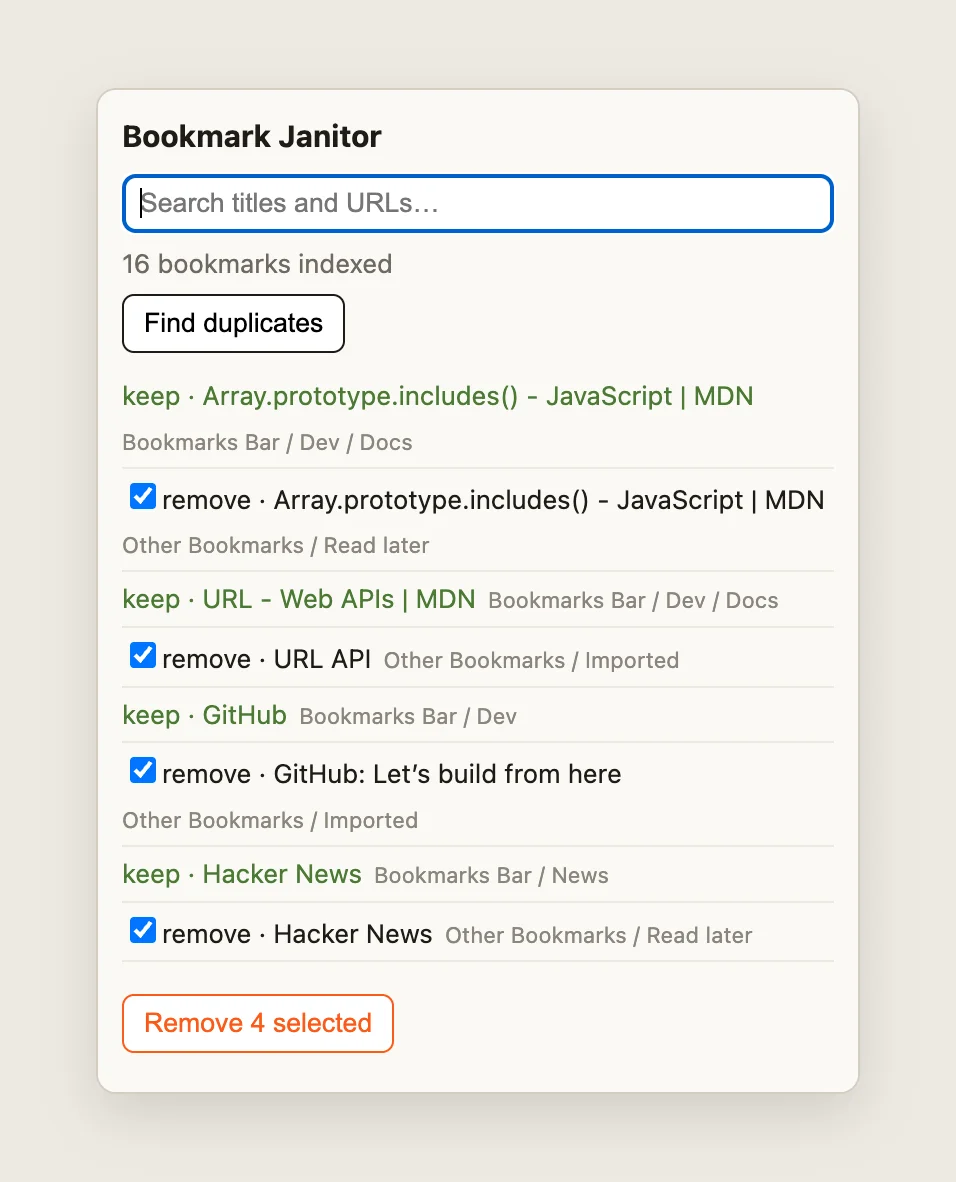Click the keep Hacker News entry title

click(x=242, y=874)
